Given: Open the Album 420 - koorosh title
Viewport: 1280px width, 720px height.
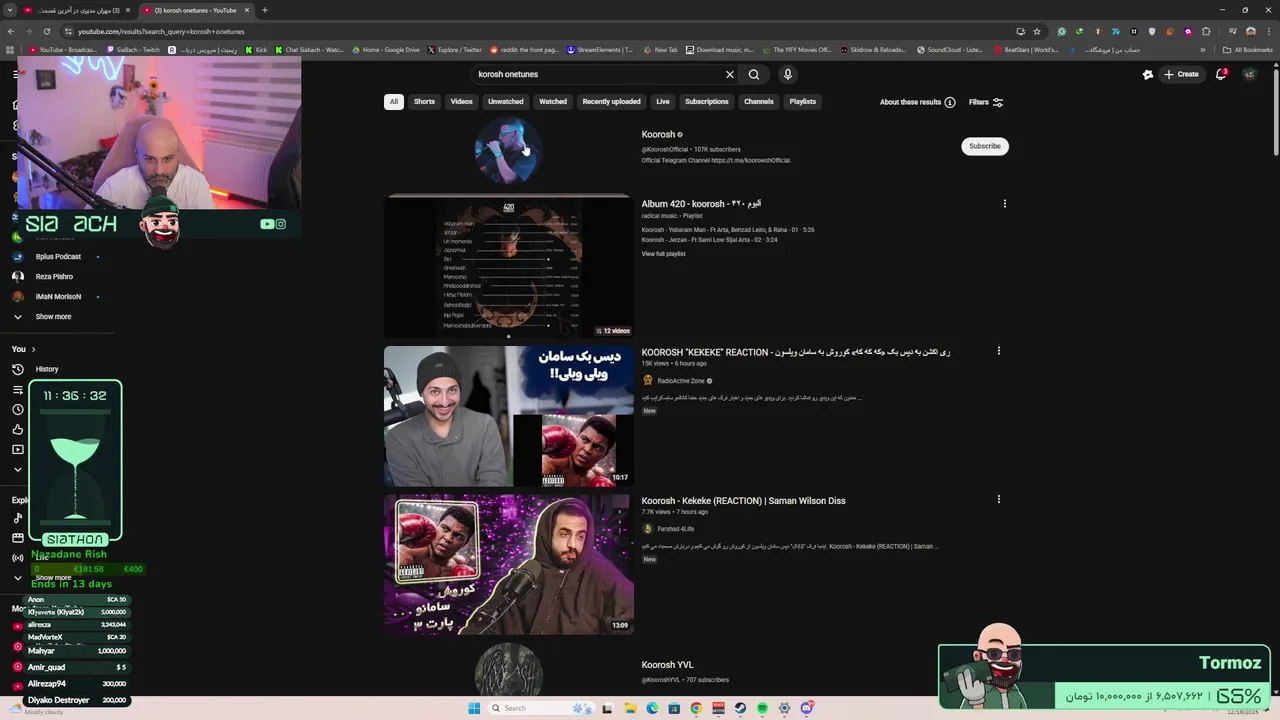Looking at the screenshot, I should tap(701, 204).
